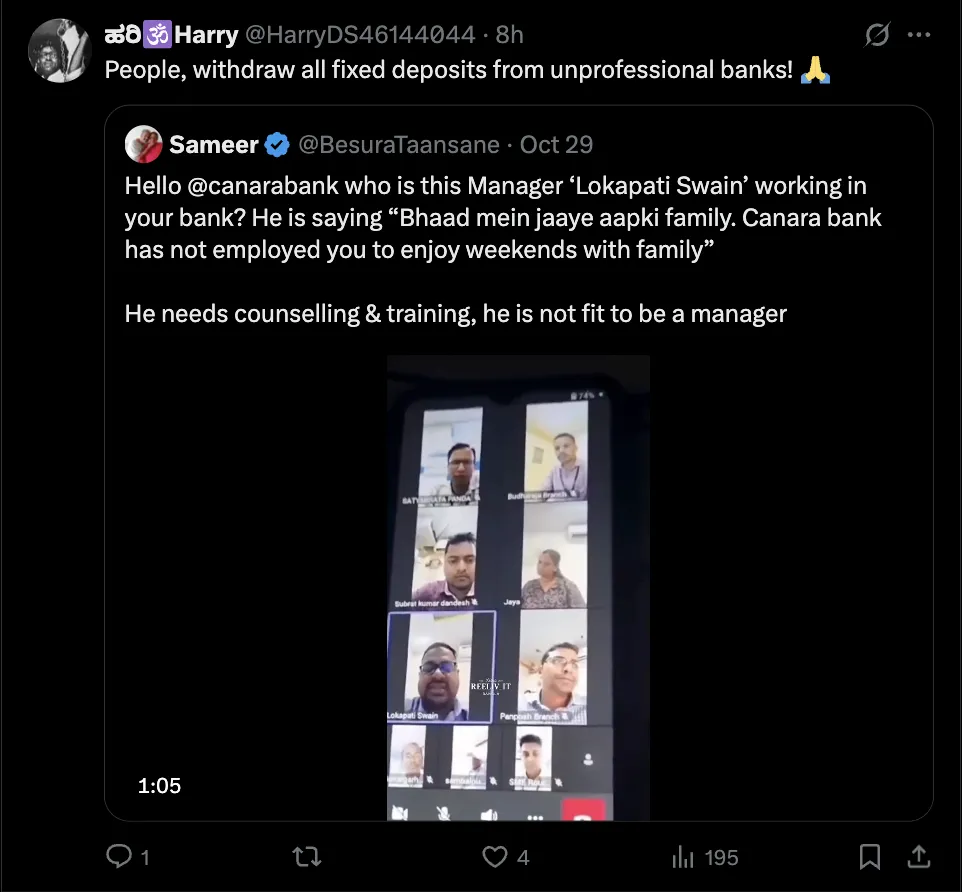Bookmark this post
Image resolution: width=962 pixels, height=892 pixels.
[870, 857]
